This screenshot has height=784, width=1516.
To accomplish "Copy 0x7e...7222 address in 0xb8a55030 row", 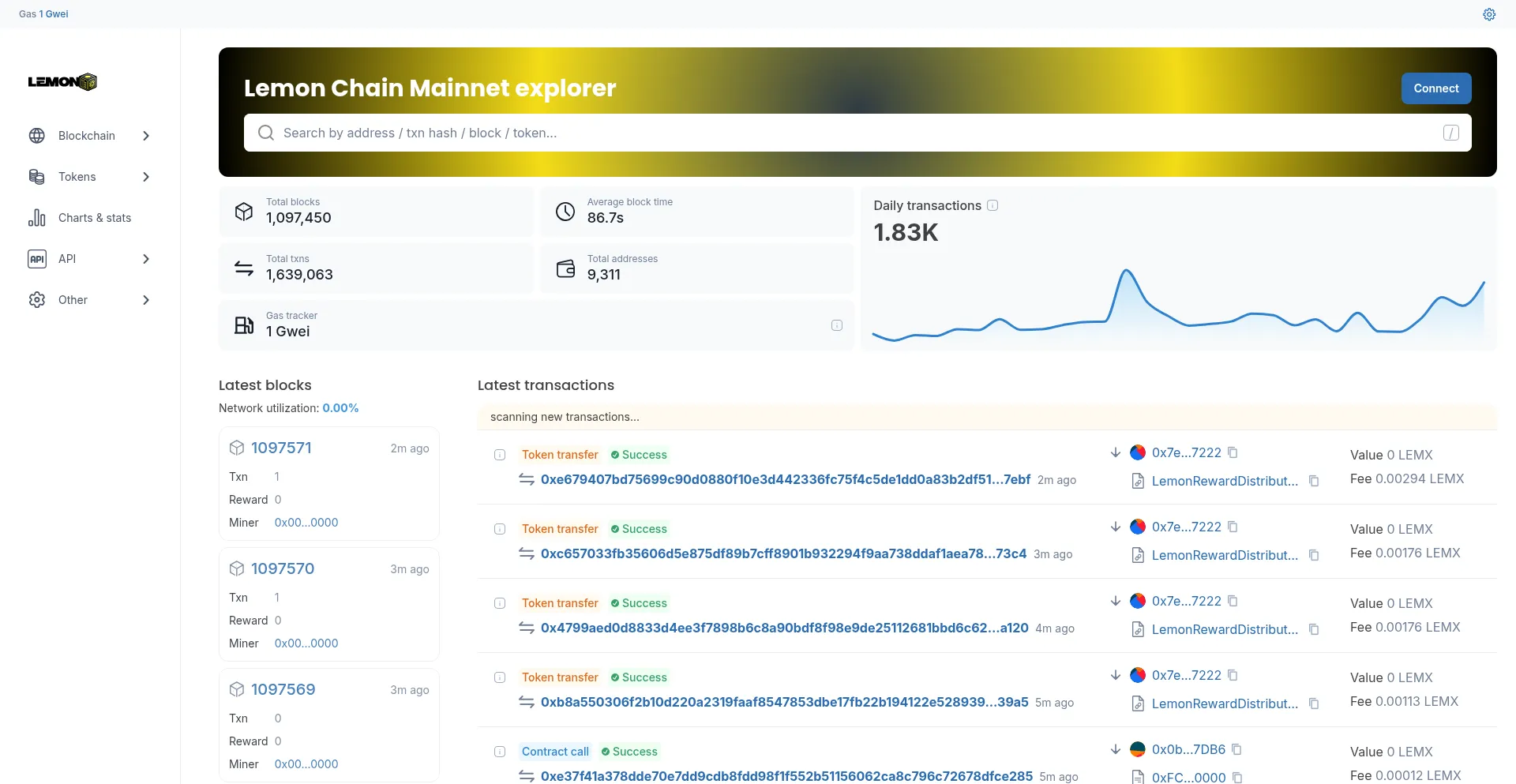I will (1233, 675).
